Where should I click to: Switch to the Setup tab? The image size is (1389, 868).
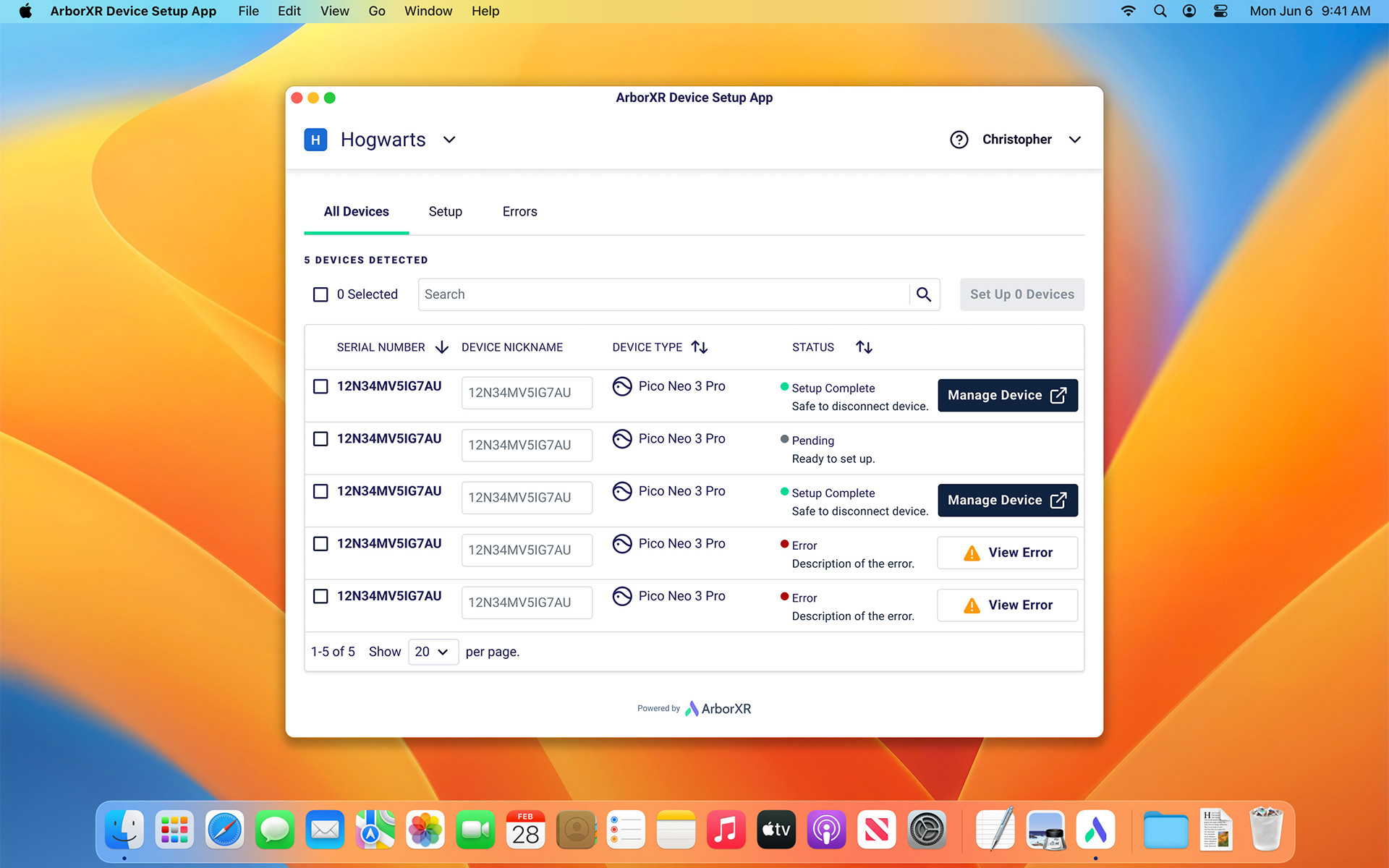(445, 211)
